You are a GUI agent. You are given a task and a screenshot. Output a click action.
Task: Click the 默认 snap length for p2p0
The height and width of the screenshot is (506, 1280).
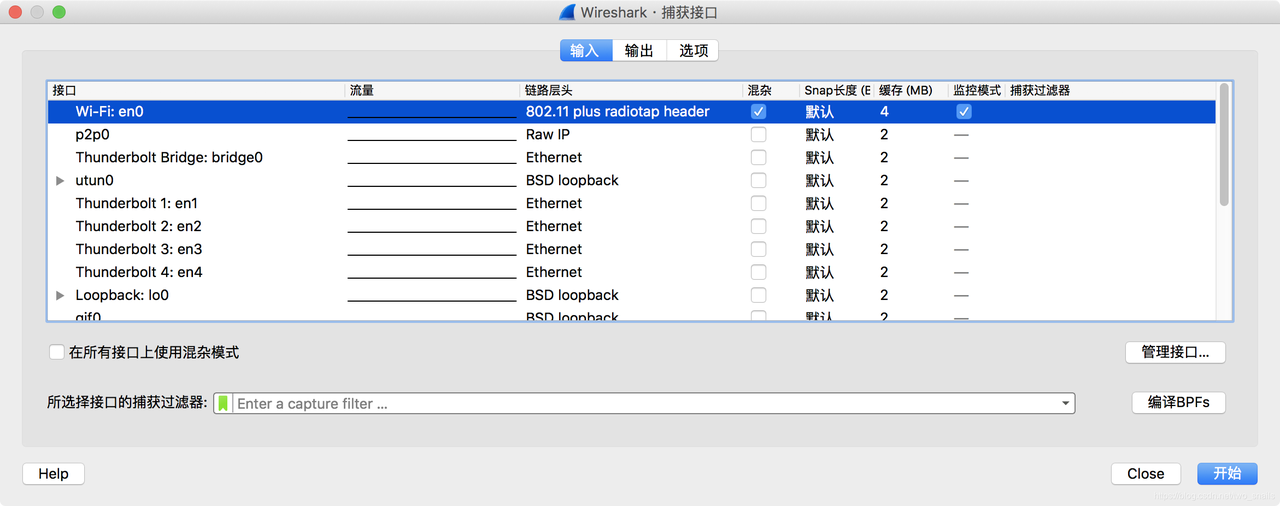819,135
